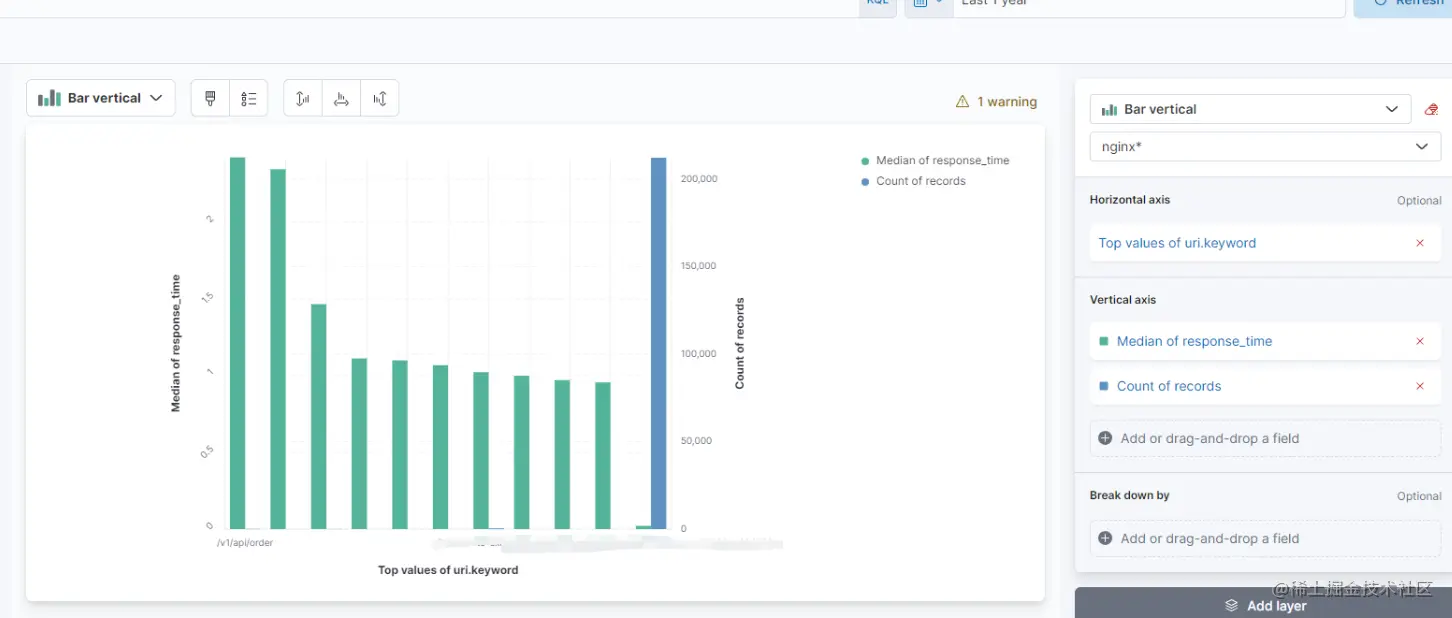This screenshot has height=618, width=1452.
Task: Remove Top values of uri.keyword dimension
Action: (1420, 243)
